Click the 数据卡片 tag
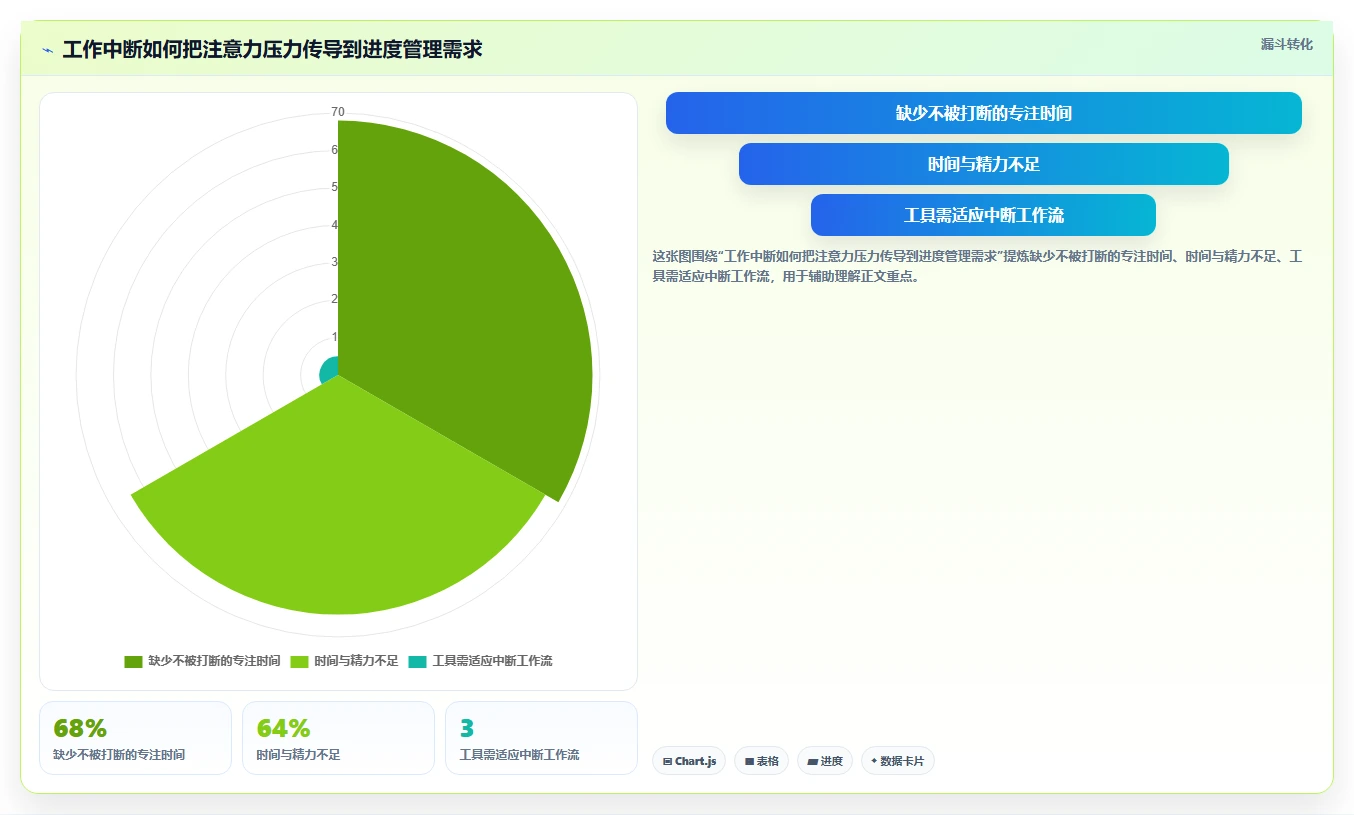 pos(898,761)
